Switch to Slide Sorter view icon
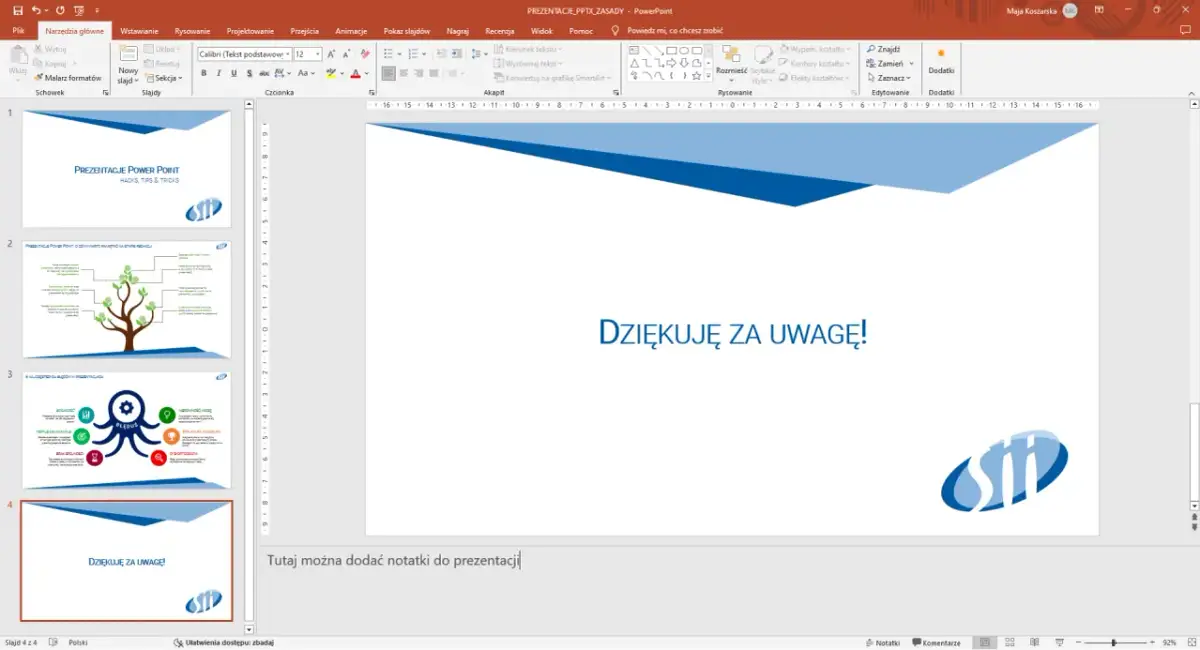 pyautogui.click(x=1009, y=642)
